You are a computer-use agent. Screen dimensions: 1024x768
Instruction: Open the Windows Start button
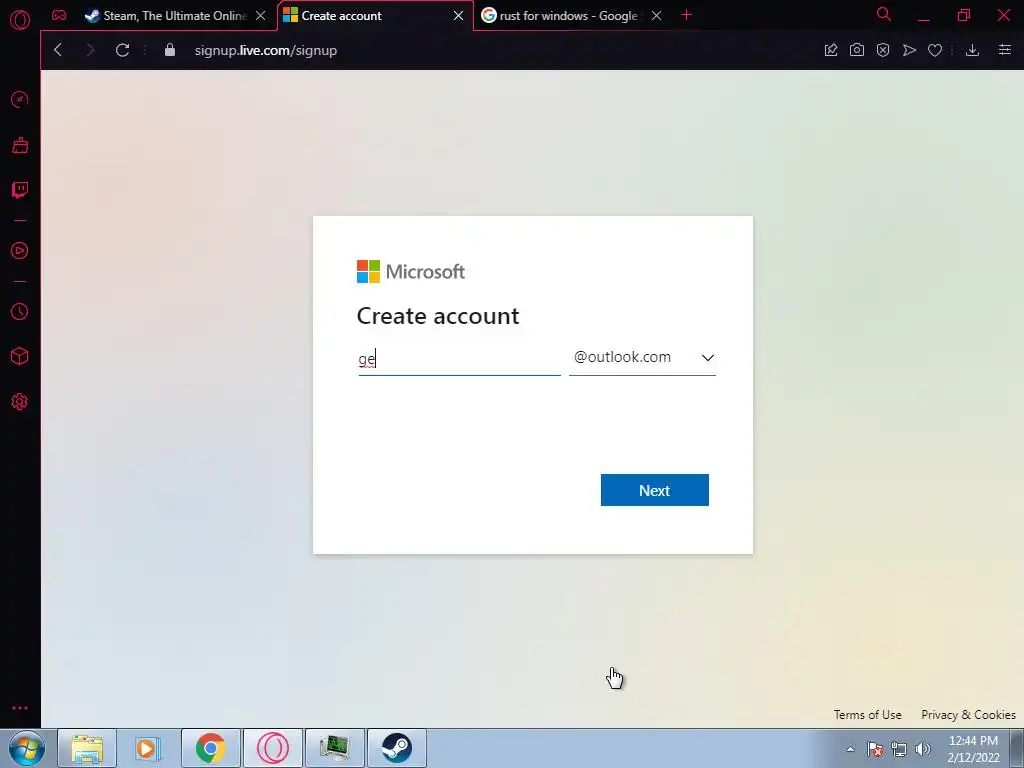coord(25,748)
